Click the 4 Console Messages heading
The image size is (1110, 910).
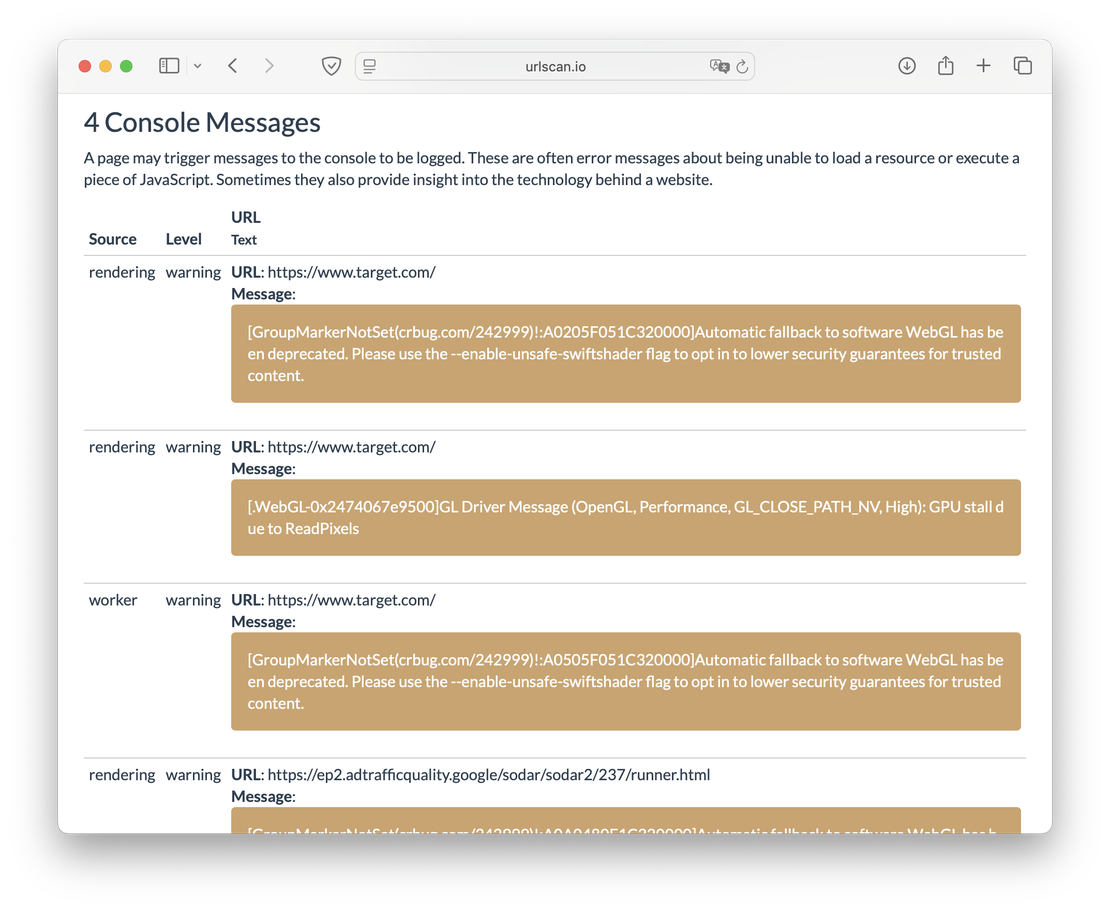click(x=202, y=122)
